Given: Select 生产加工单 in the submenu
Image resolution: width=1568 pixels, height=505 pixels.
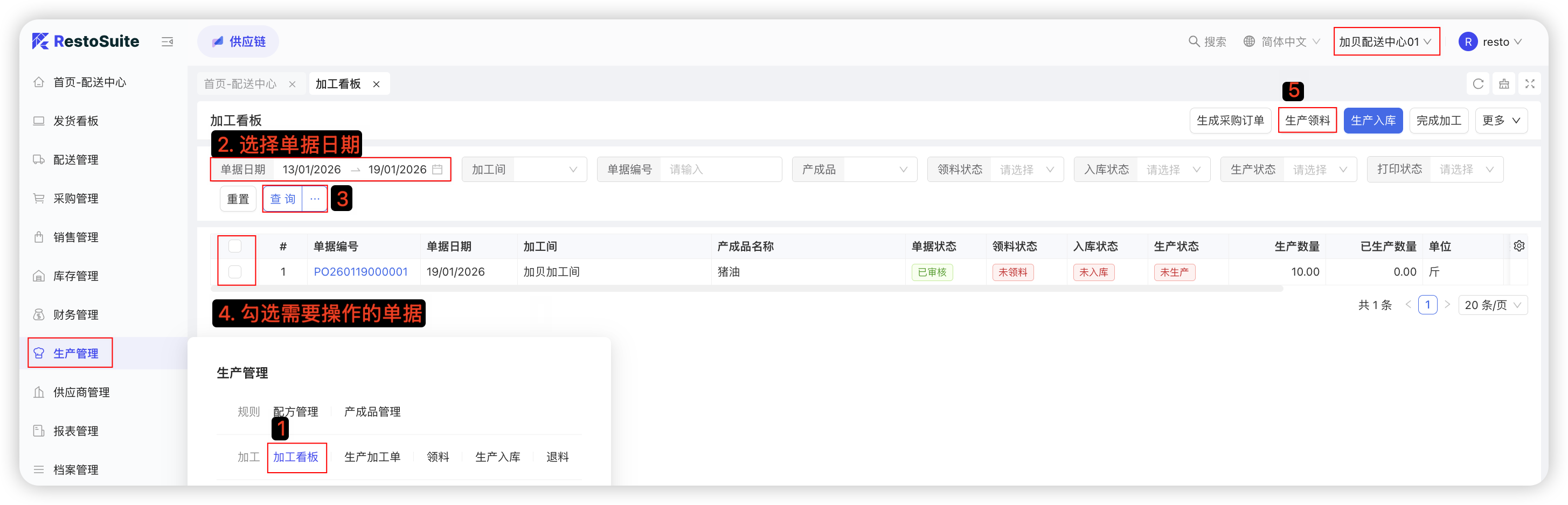Looking at the screenshot, I should pos(372,457).
